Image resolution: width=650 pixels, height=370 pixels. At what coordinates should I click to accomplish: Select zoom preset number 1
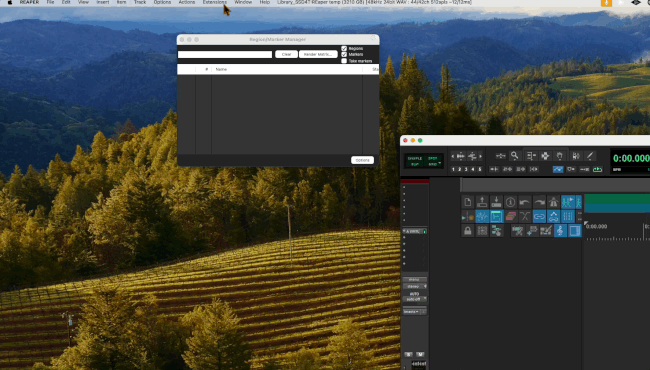(x=453, y=169)
